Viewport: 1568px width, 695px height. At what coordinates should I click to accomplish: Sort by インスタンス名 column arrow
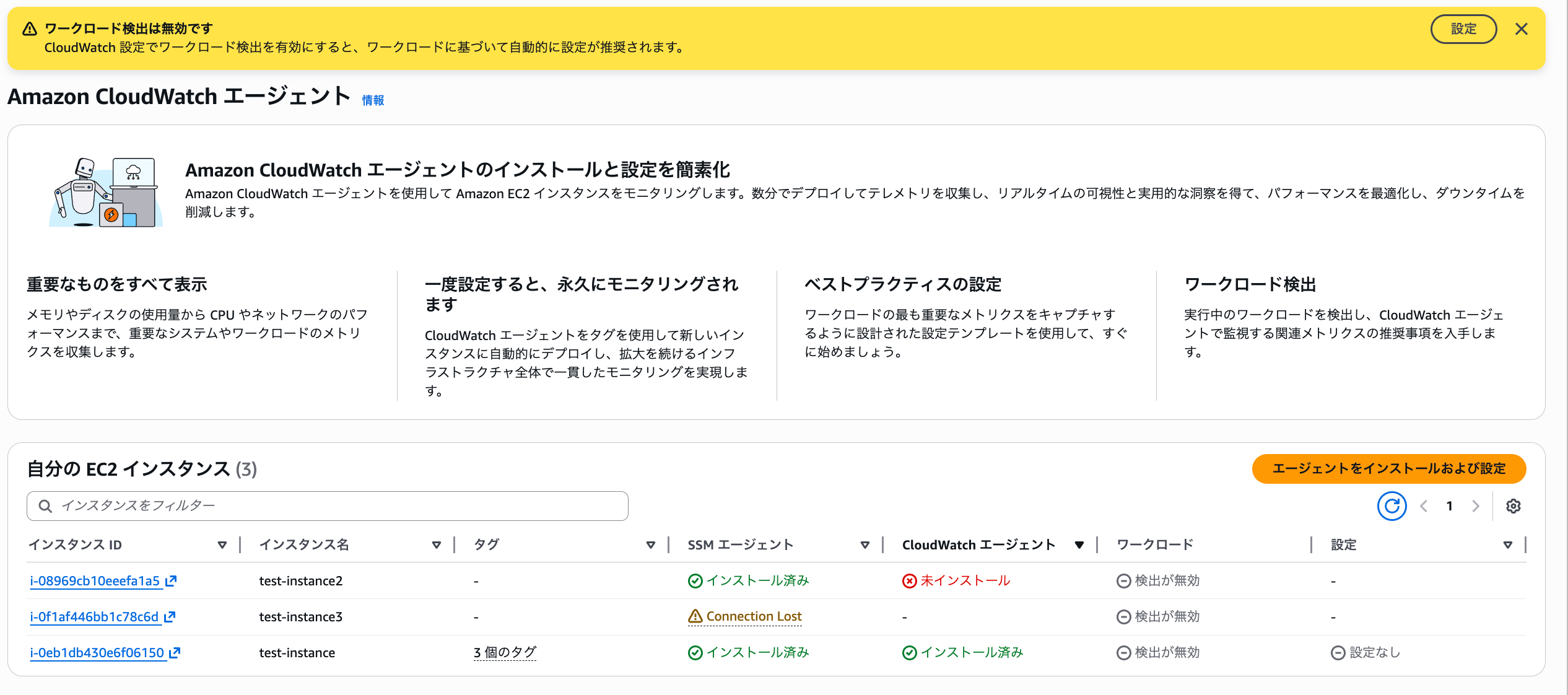436,544
